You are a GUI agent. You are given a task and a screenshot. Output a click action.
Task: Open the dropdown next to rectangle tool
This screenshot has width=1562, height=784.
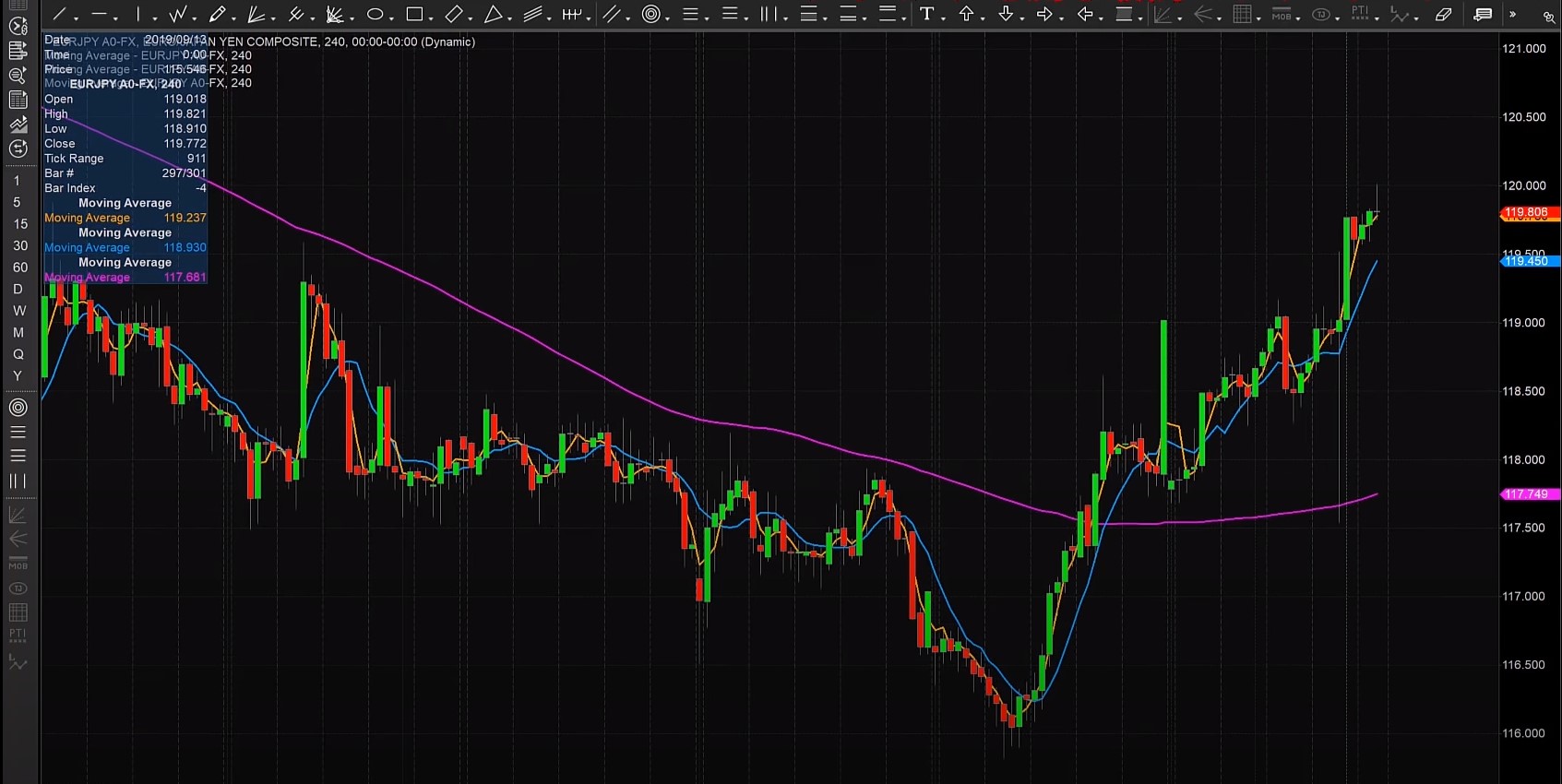coord(432,18)
